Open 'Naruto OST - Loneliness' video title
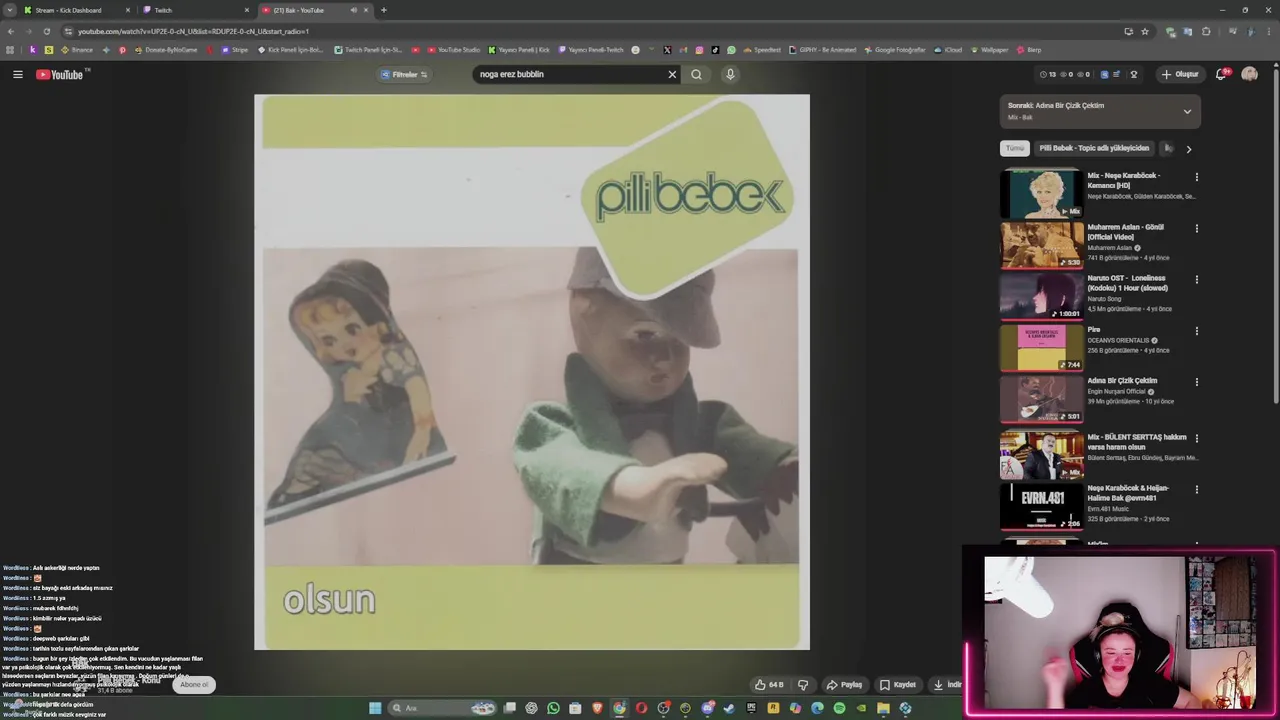The image size is (1280, 720). [1127, 283]
